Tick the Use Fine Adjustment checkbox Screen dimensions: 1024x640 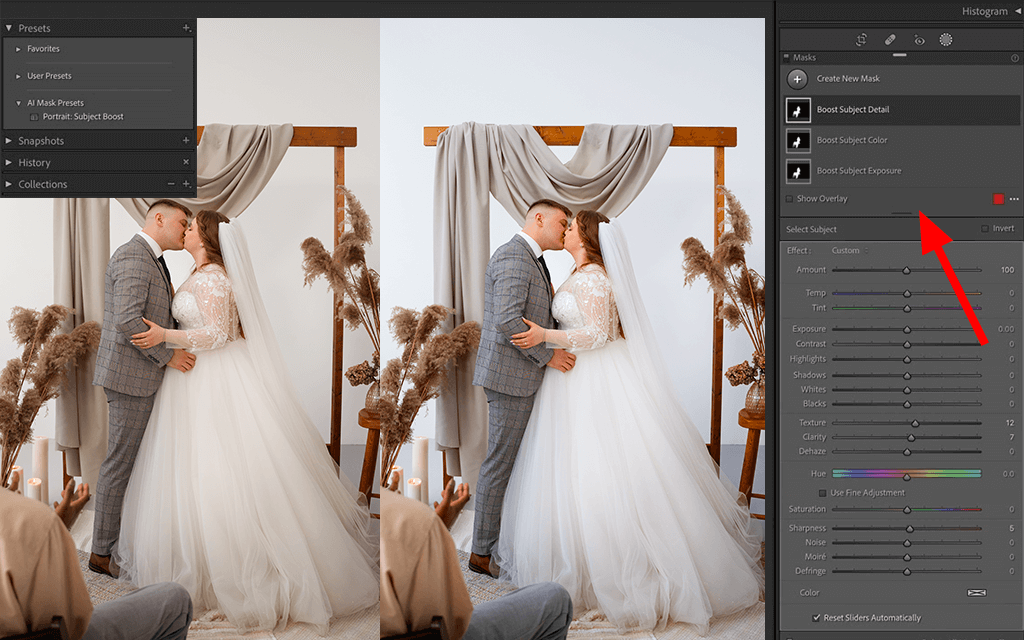823,493
